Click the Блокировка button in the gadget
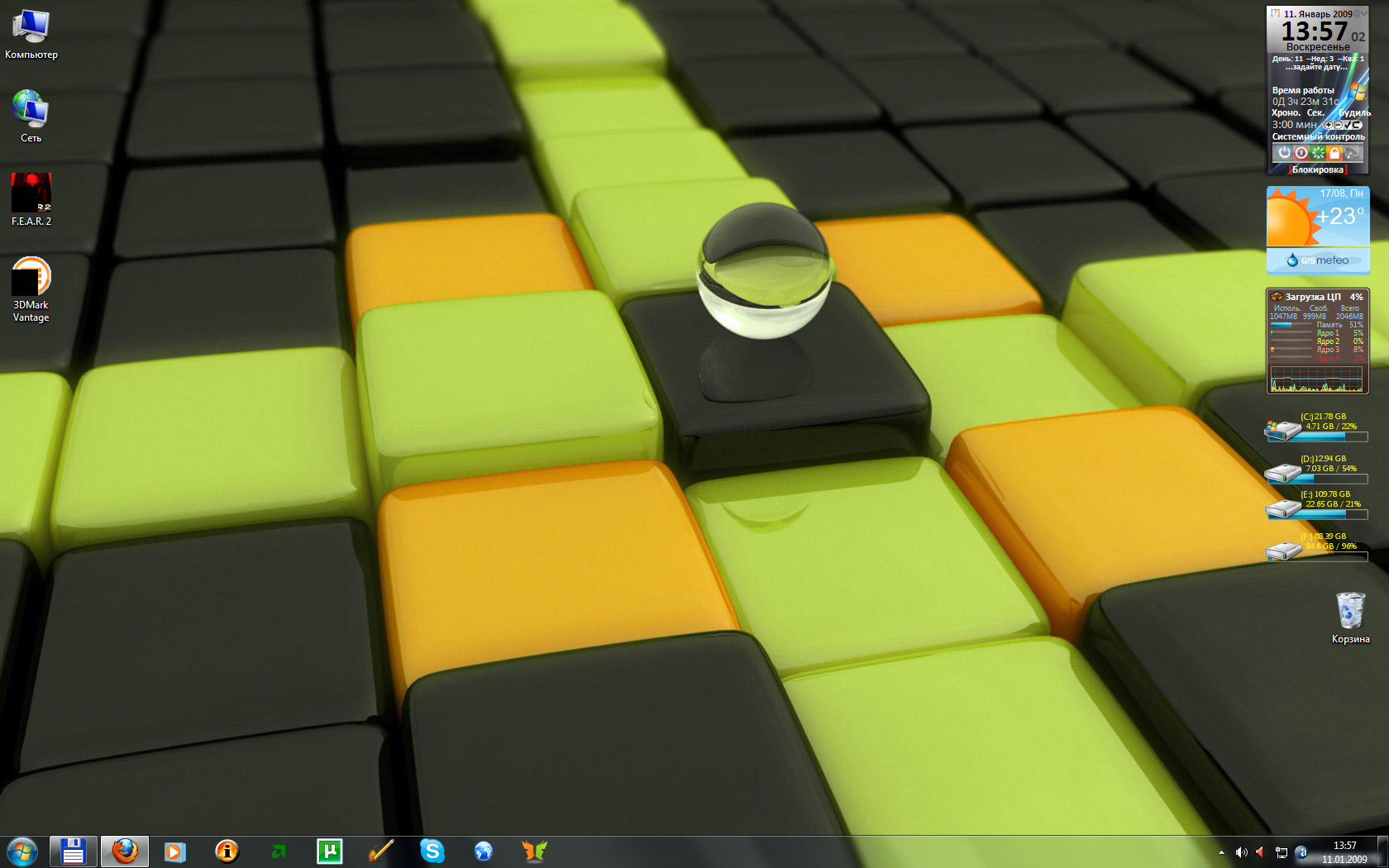The width and height of the screenshot is (1389, 868). (x=1317, y=169)
